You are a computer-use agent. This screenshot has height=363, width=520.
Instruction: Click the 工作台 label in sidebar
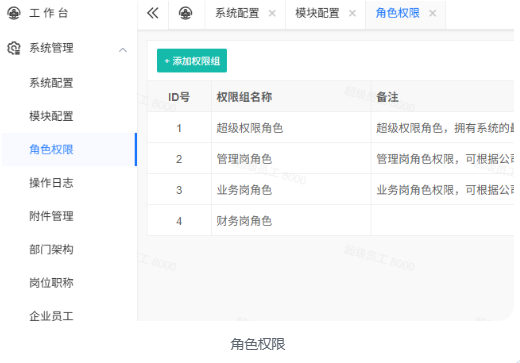pos(49,13)
